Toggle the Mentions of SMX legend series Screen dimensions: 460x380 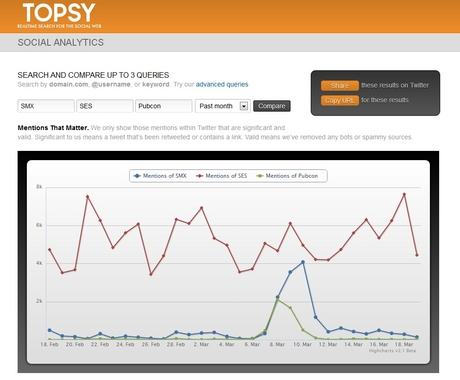pos(160,176)
